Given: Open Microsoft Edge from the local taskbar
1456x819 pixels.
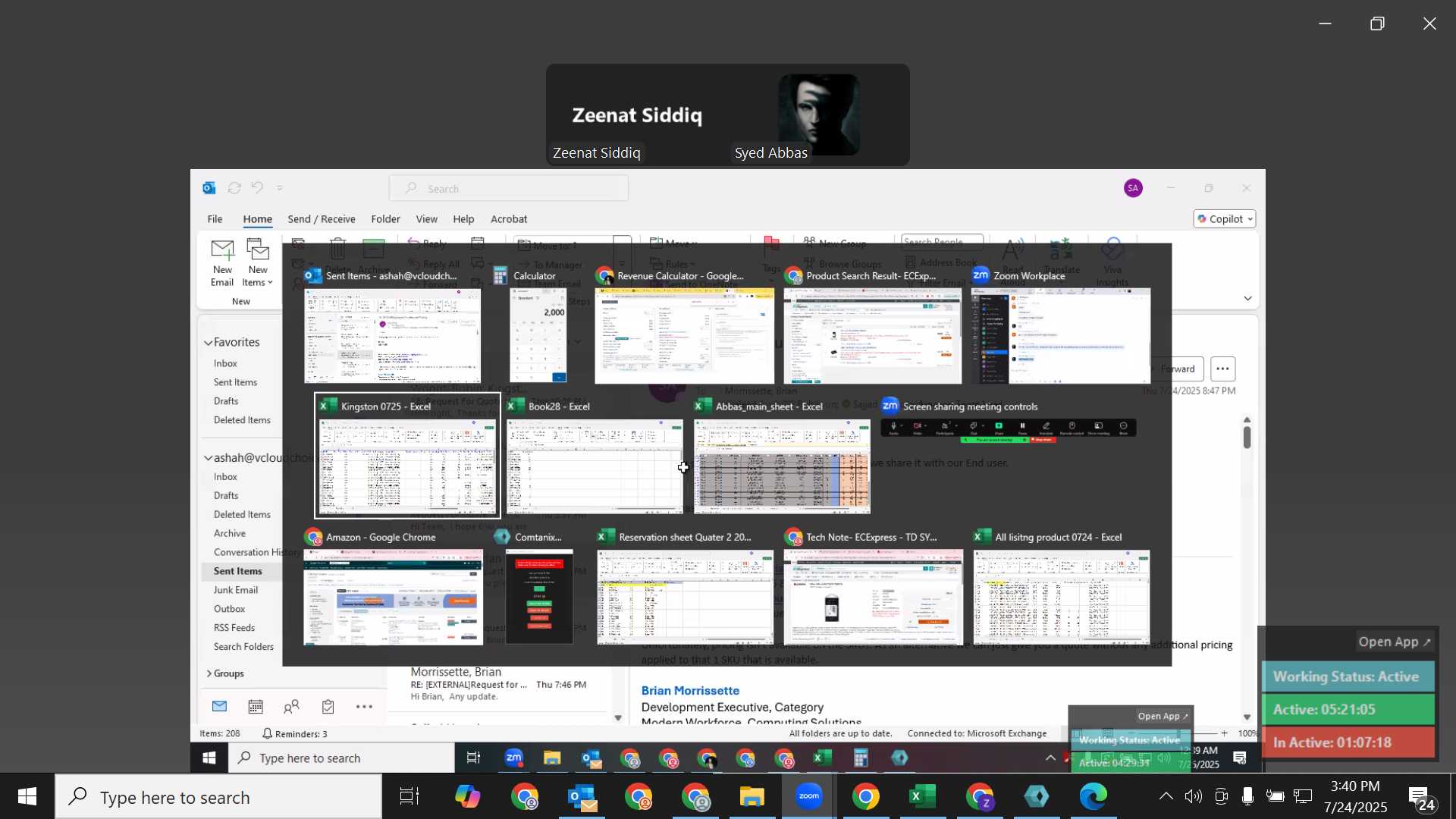Looking at the screenshot, I should (1094, 797).
